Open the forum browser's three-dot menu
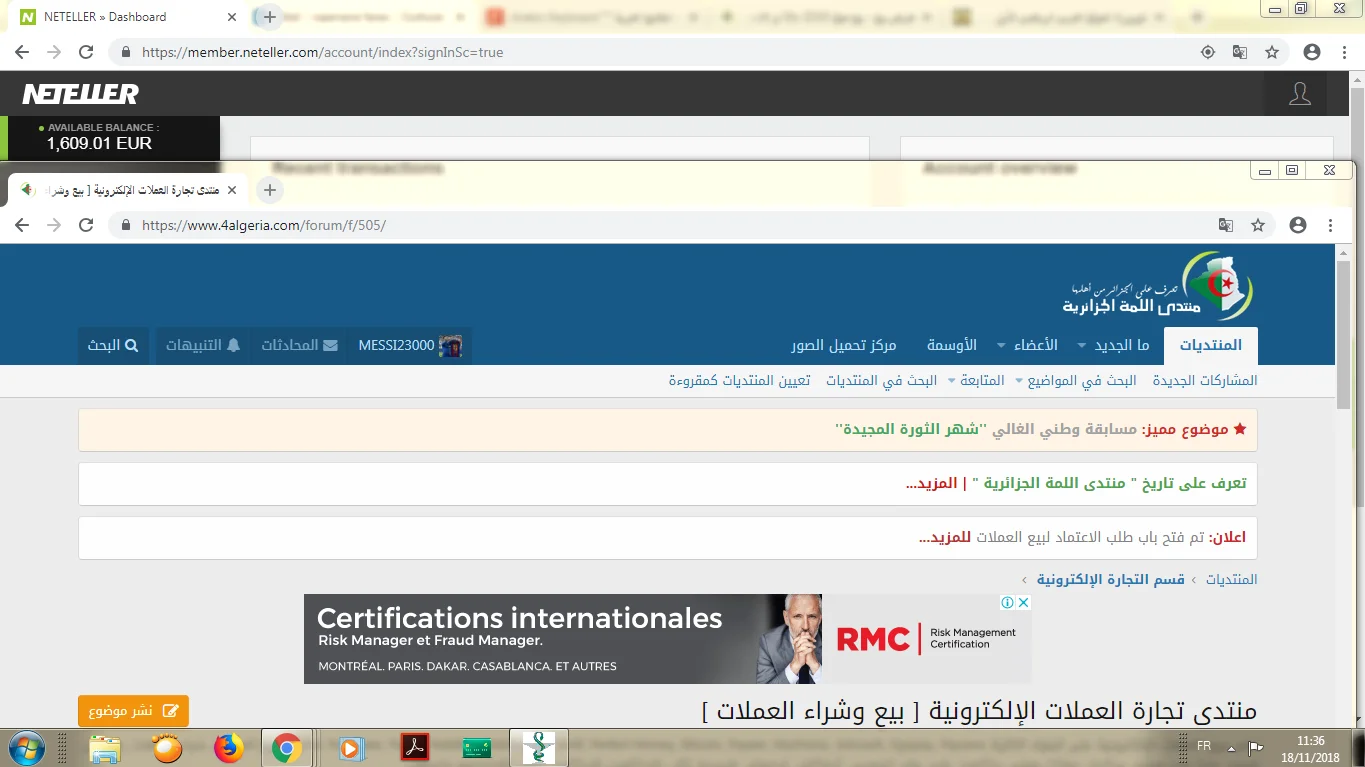This screenshot has width=1365, height=767. 1331,226
